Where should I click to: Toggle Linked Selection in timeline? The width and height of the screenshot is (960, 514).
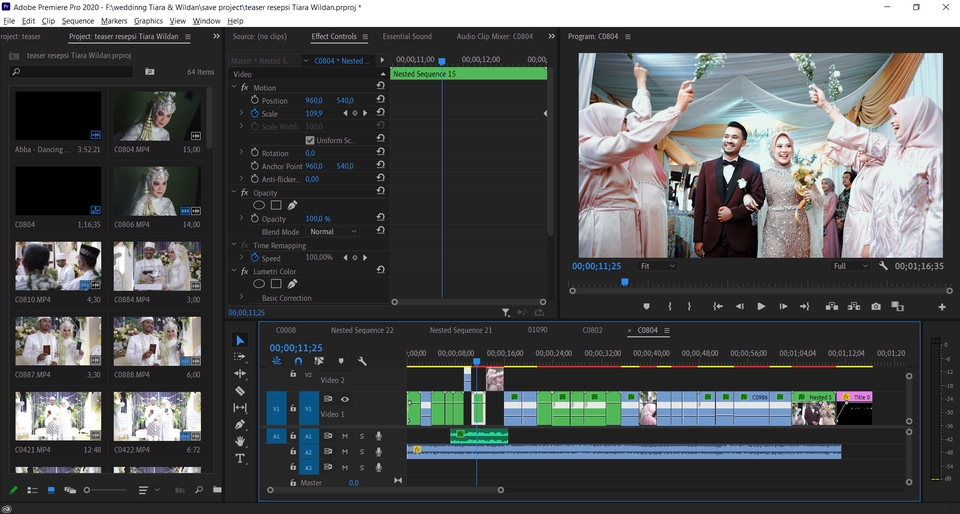click(x=319, y=361)
